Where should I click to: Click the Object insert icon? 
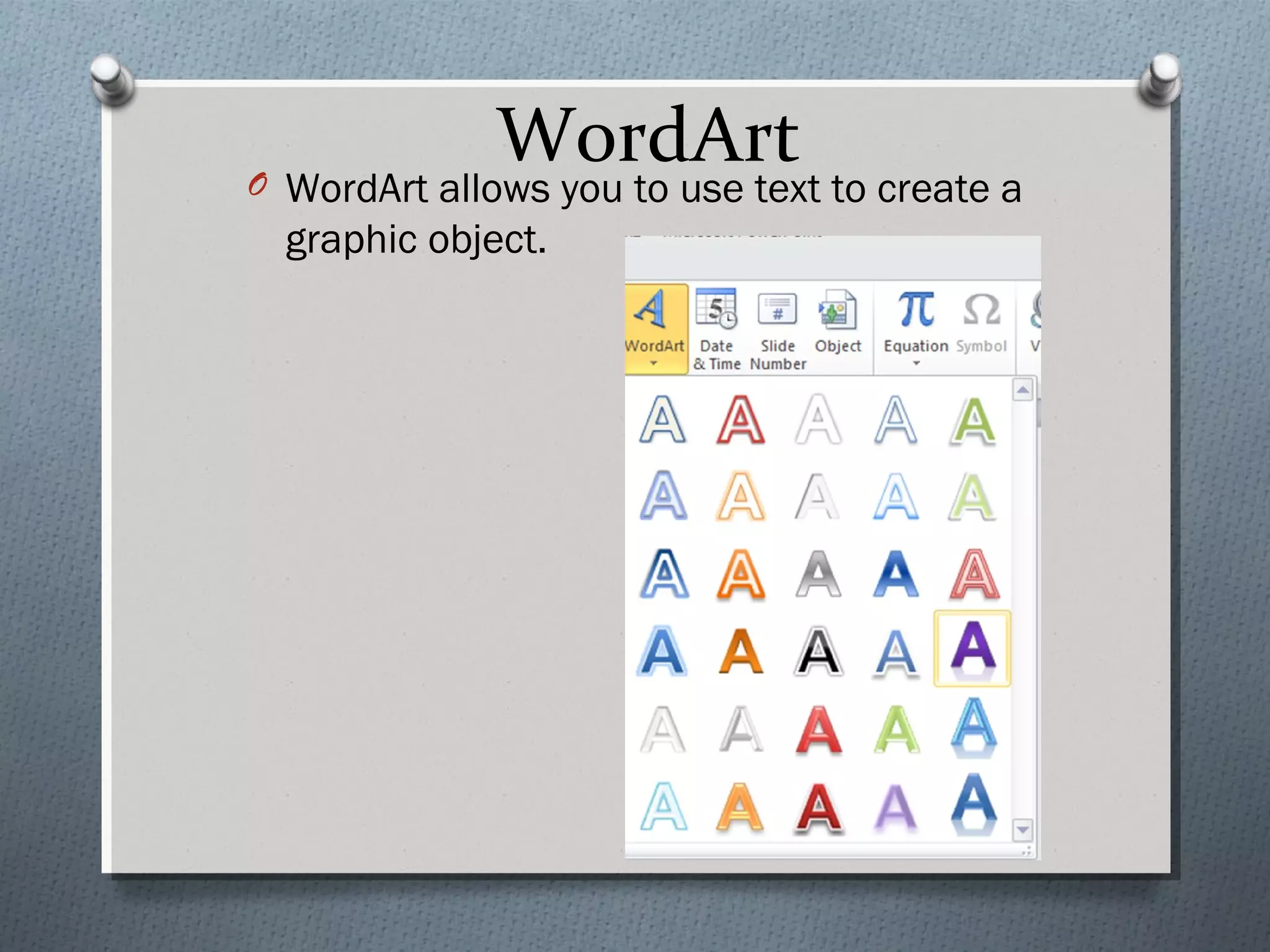(838, 310)
